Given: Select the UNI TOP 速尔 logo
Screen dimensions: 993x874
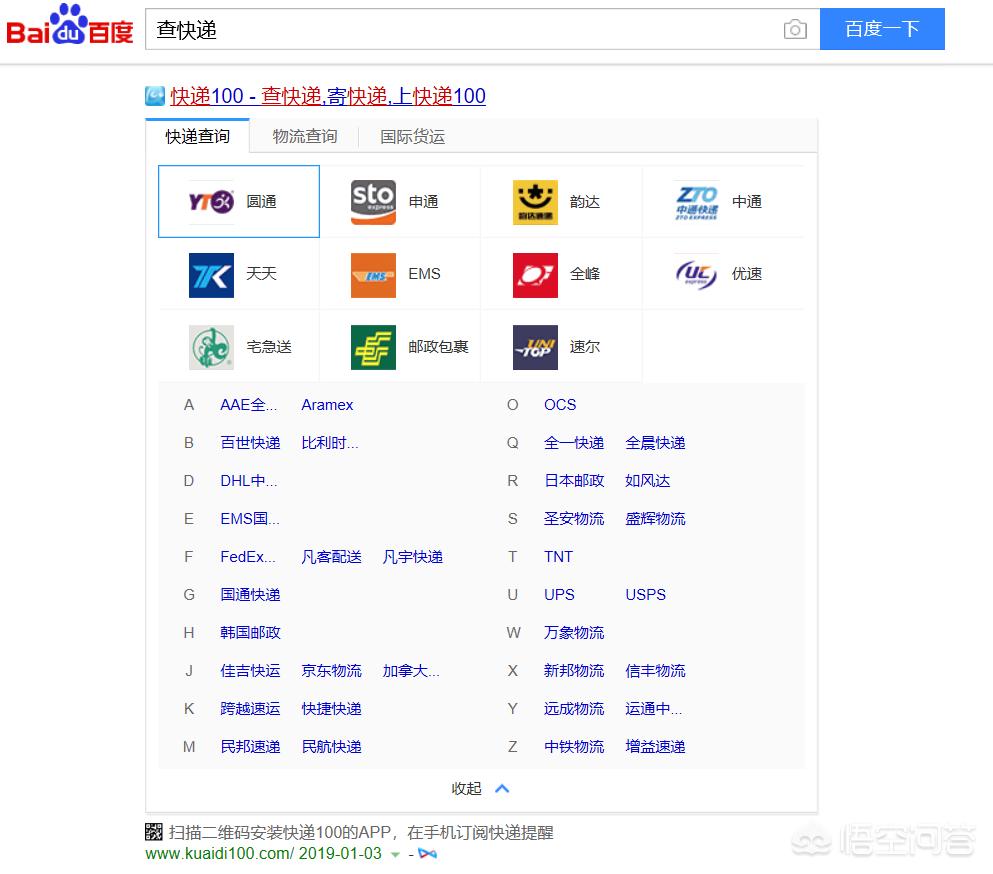Looking at the screenshot, I should coord(535,347).
